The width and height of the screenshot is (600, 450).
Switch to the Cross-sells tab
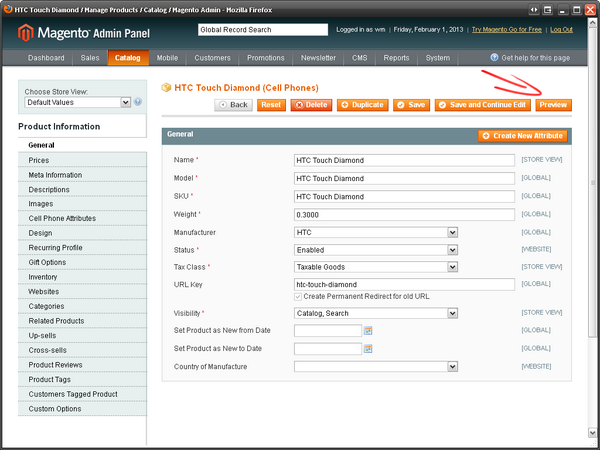tap(82, 350)
